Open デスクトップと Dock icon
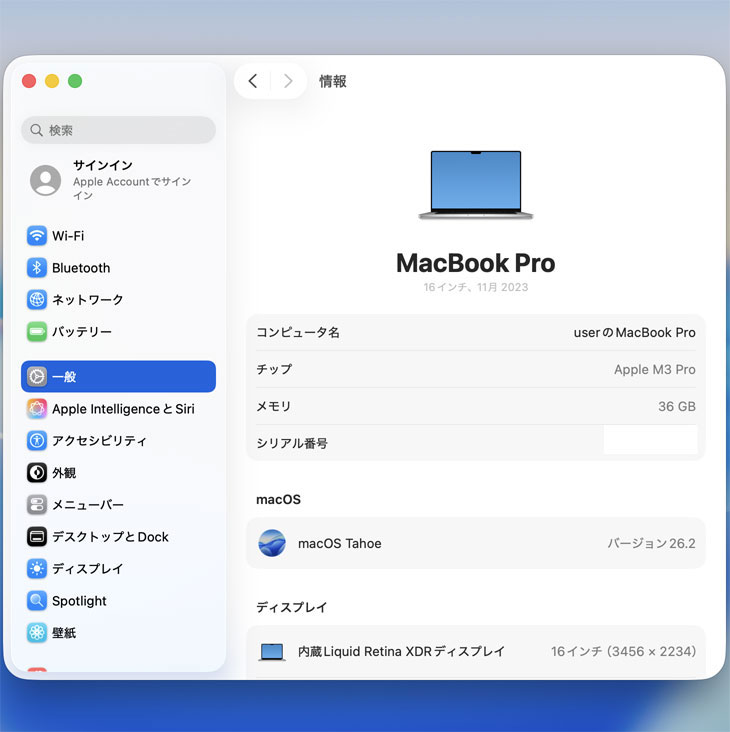 pyautogui.click(x=37, y=537)
